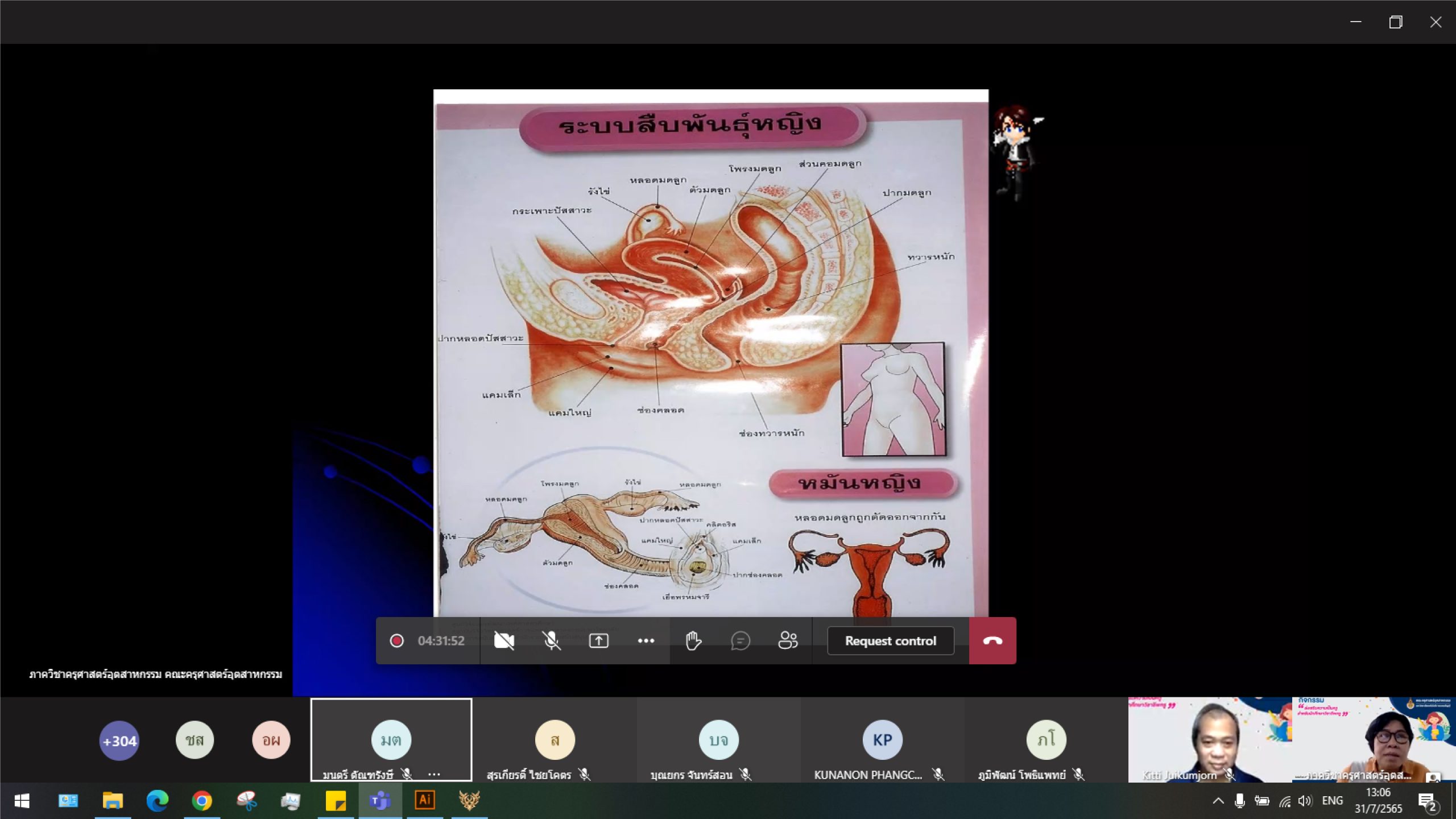The width and height of the screenshot is (1456, 819).
Task: Select the ชส participant avatar
Action: (x=195, y=740)
